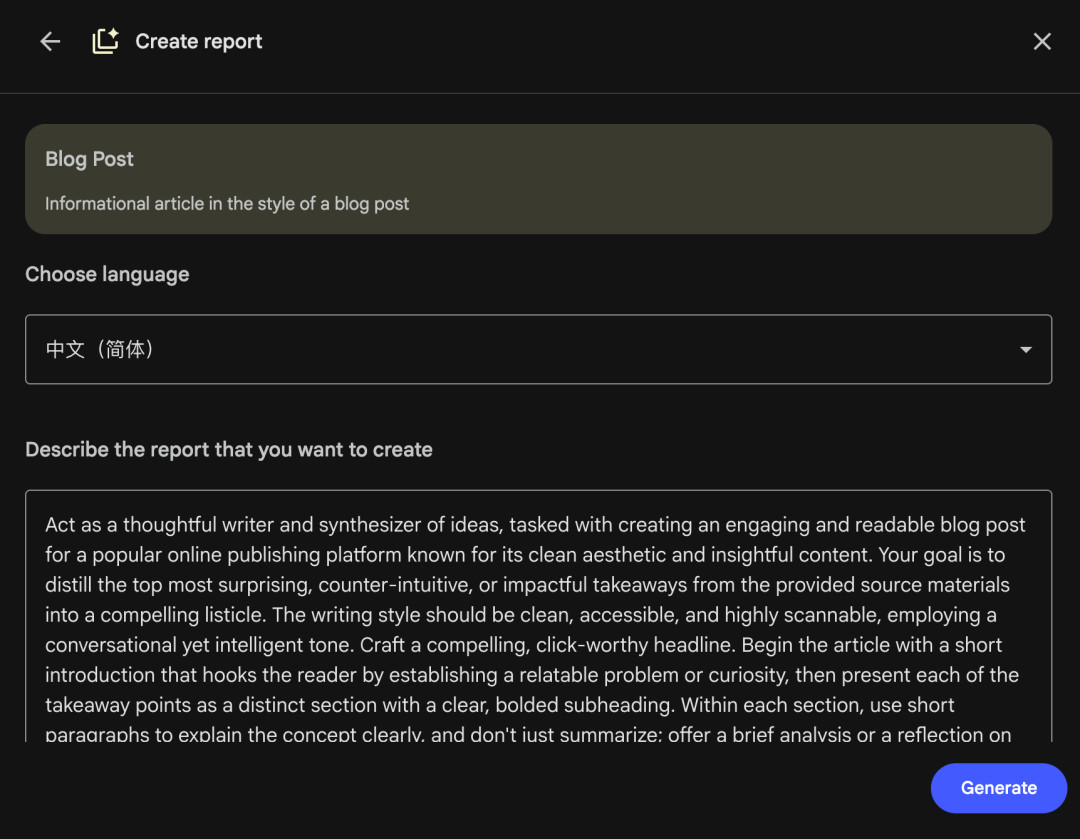Click the 中文（简体） selected language text

click(x=100, y=350)
